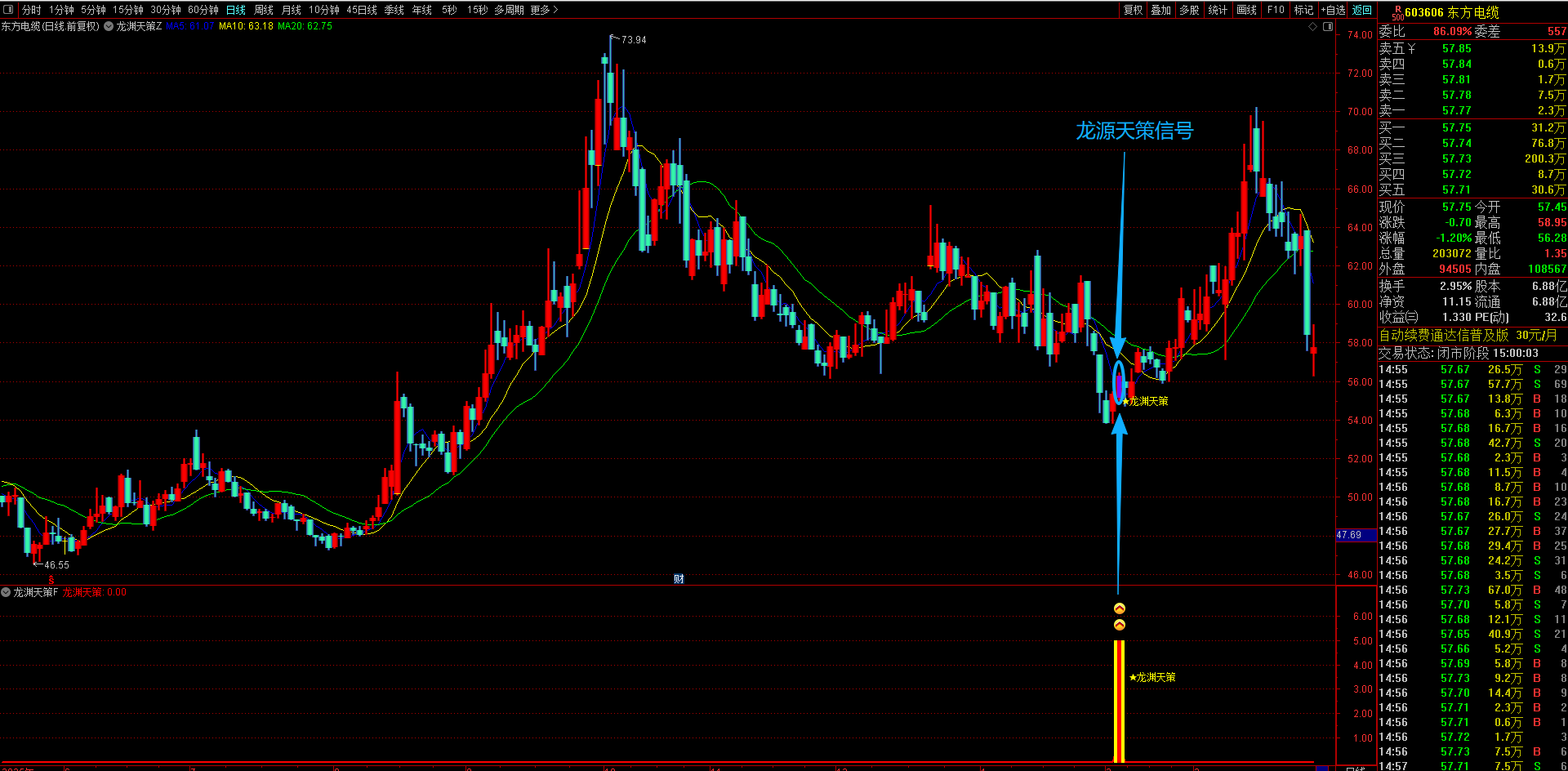Click the MA10: 63.18 label
The width and height of the screenshot is (1568, 771).
246,26
